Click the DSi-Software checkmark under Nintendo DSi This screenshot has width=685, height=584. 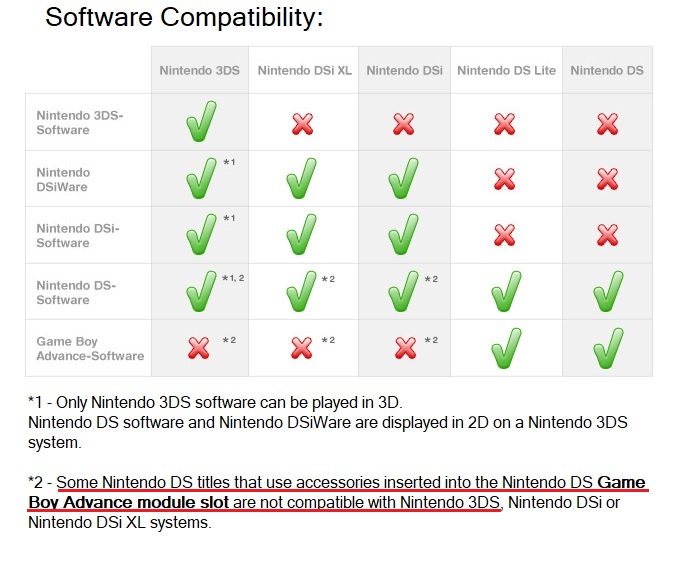click(x=403, y=234)
